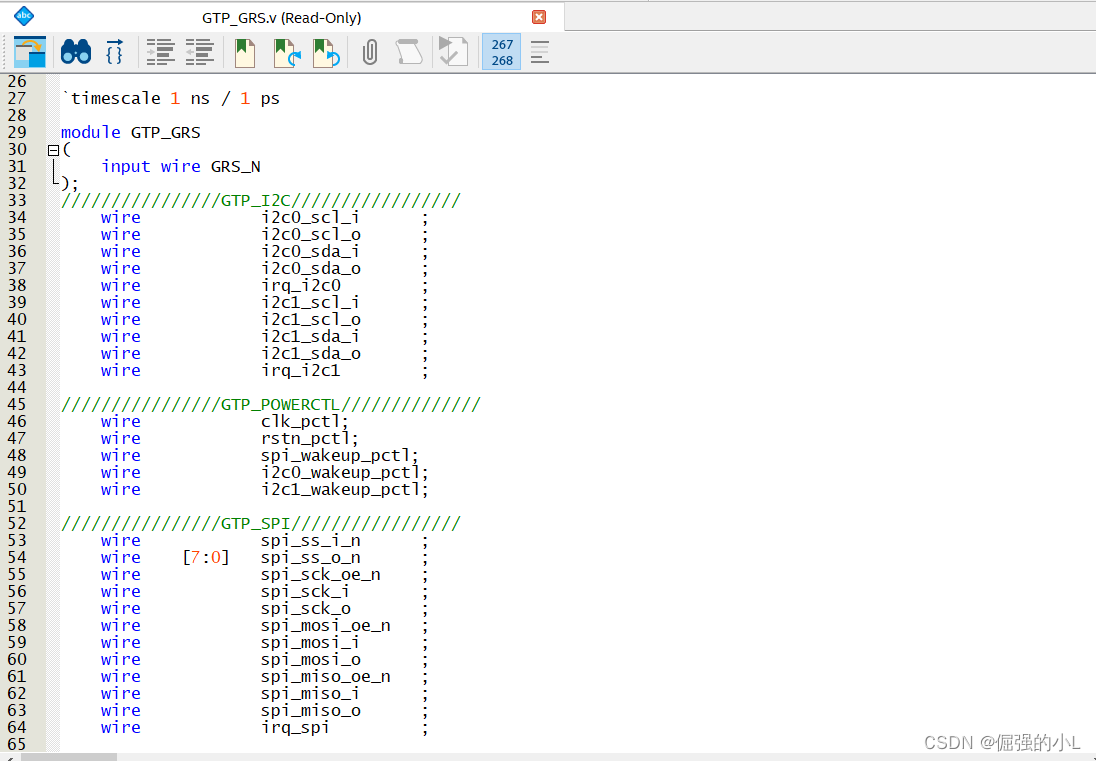The image size is (1096, 761).
Task: Toggle word wrap with the lines icon
Action: point(539,52)
